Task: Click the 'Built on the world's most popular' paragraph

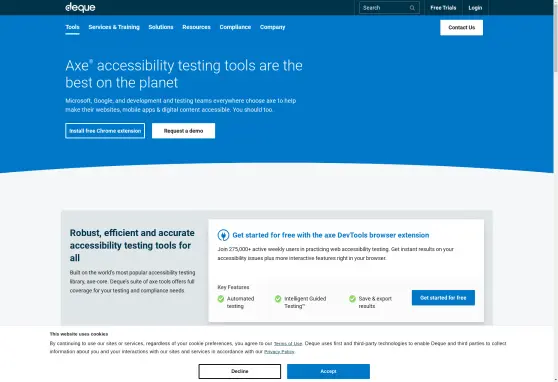Action: coord(132,281)
